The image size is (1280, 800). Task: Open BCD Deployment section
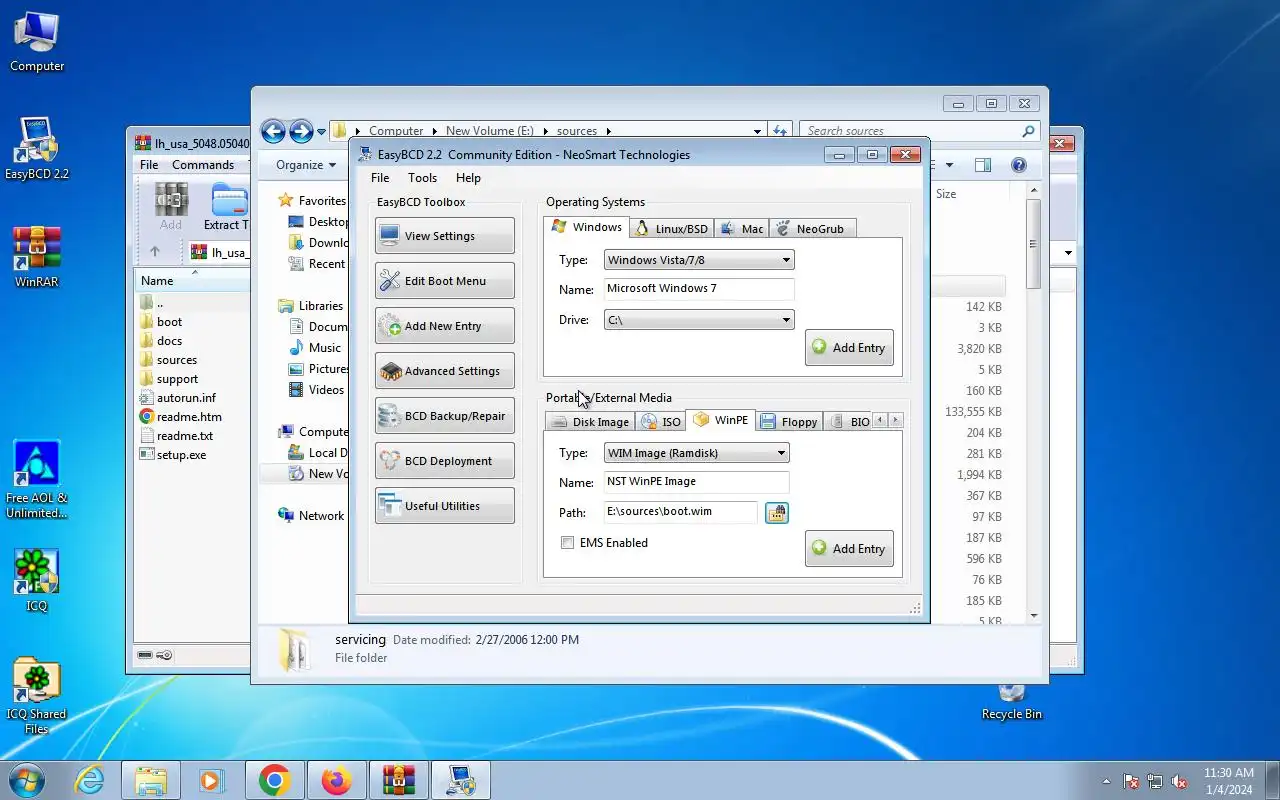pos(445,461)
